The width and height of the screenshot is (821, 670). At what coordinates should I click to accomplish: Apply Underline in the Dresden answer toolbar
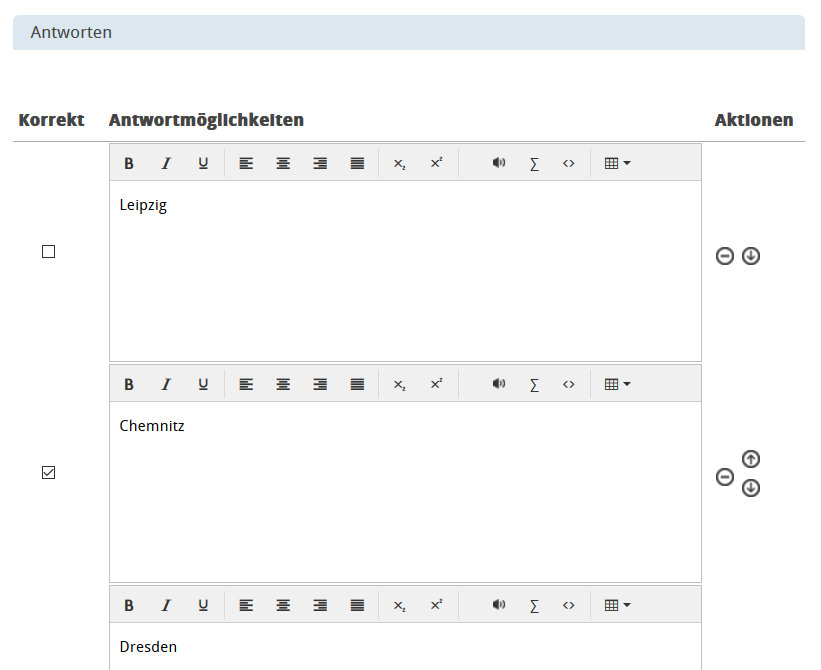coord(203,605)
